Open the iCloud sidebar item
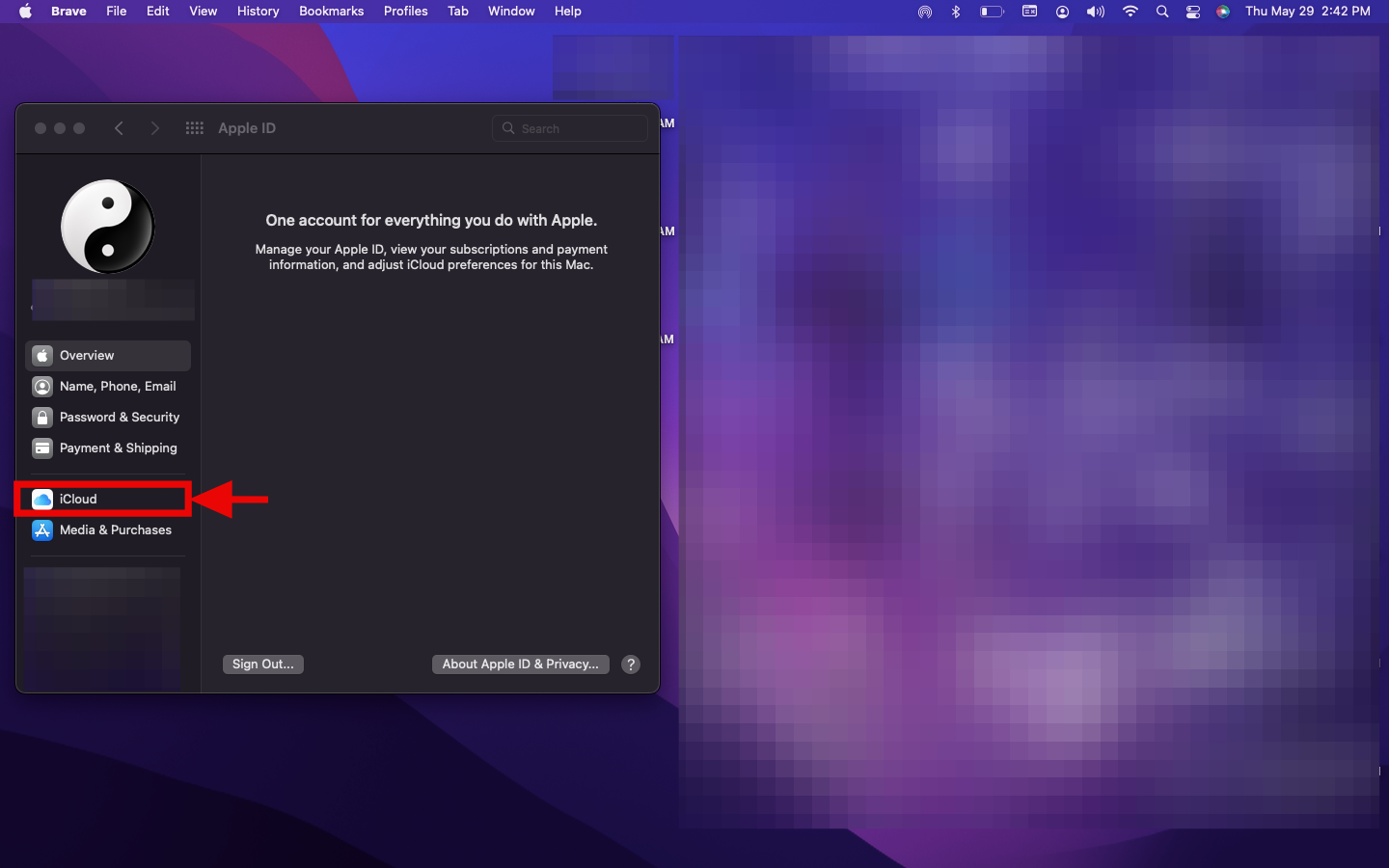This screenshot has height=868, width=1389. point(78,499)
